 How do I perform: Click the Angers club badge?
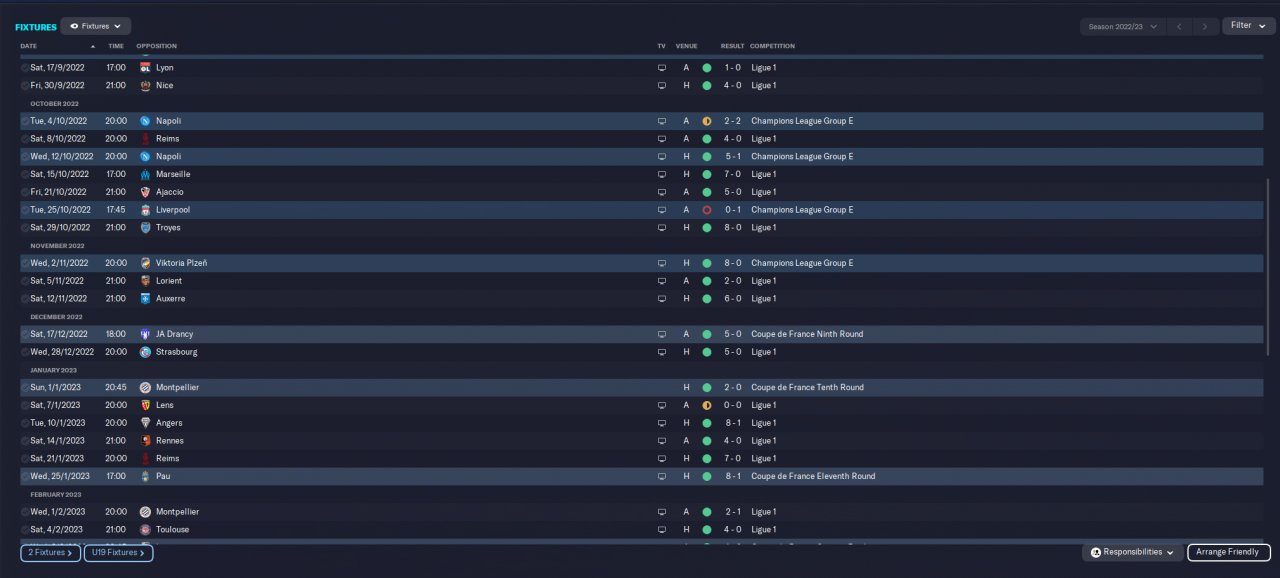(146, 423)
